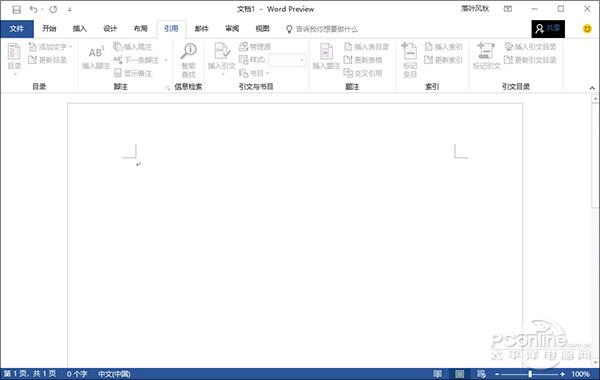Viewport: 600px width, 380px height.
Task: Open the citation 样式 (Style) combo box
Action: [287, 60]
